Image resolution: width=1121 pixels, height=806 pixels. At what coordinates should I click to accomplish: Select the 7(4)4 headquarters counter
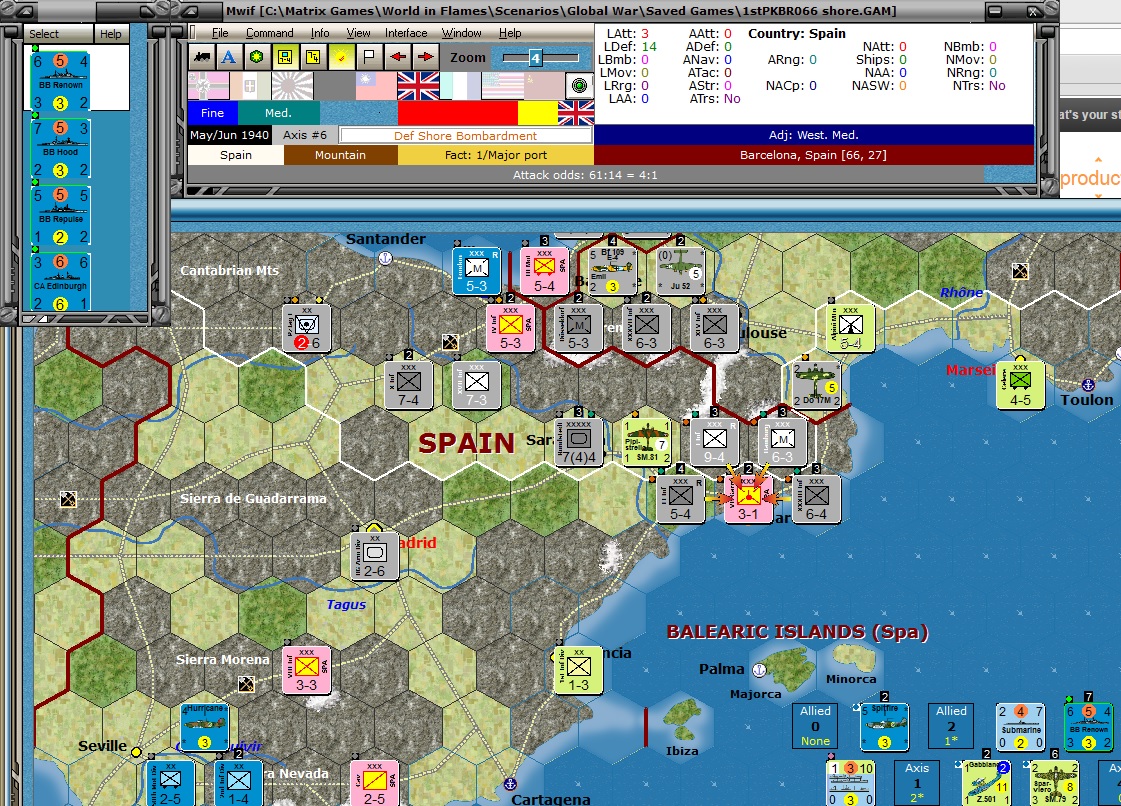coord(578,441)
